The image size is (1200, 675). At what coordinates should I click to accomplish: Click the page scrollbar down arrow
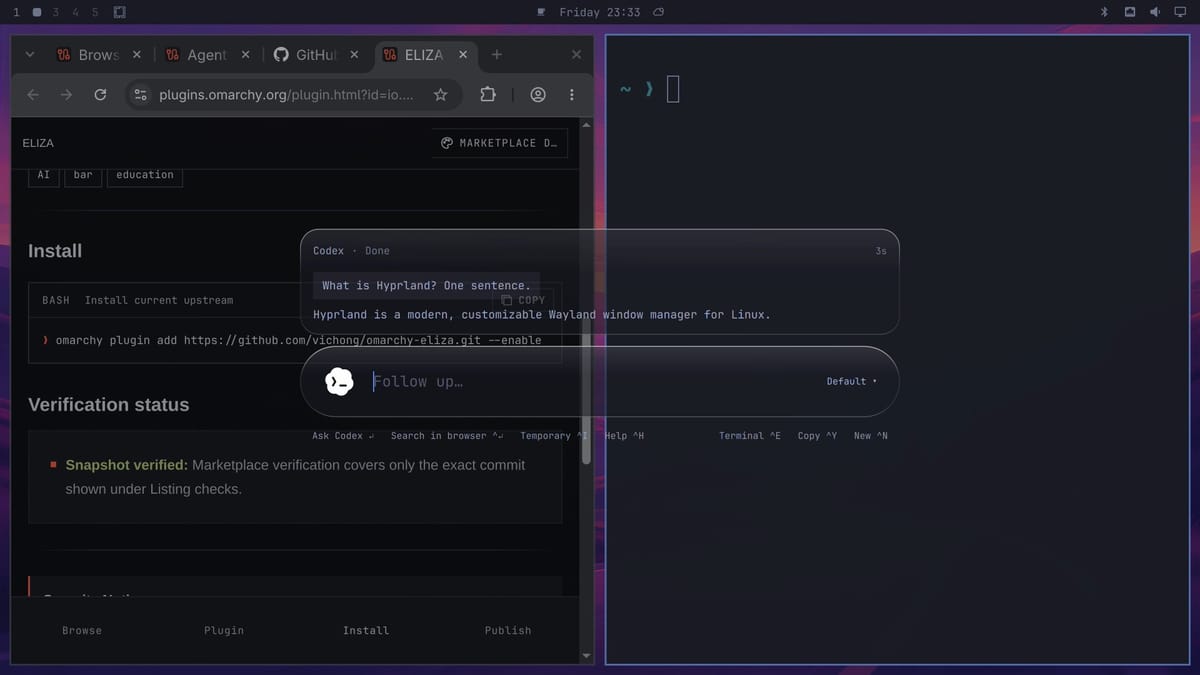click(x=587, y=656)
